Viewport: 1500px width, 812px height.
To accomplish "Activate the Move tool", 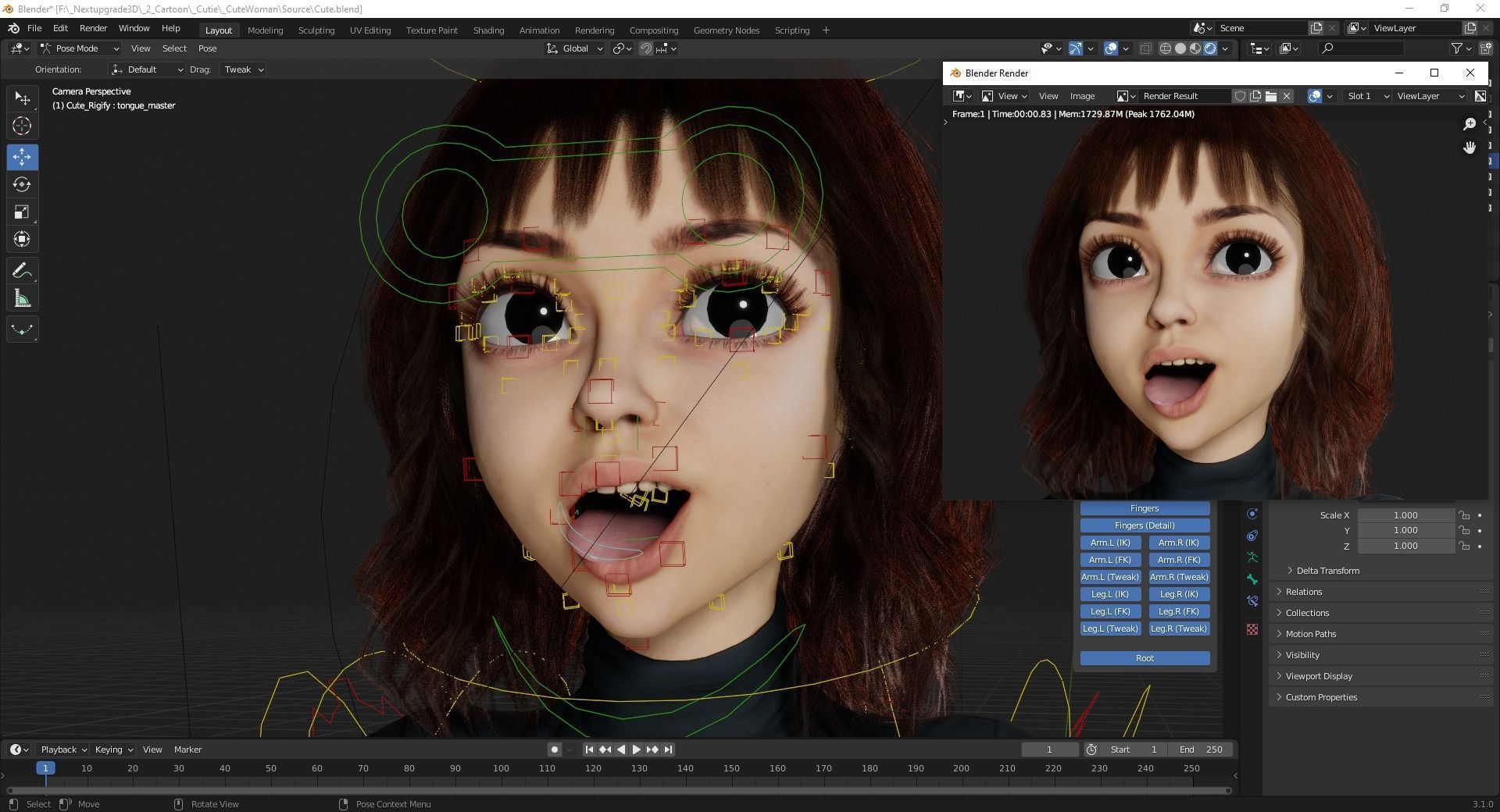I will 22,157.
